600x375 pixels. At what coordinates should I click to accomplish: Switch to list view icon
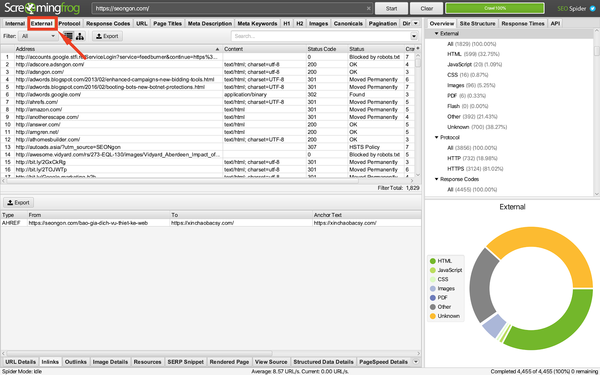pos(68,36)
